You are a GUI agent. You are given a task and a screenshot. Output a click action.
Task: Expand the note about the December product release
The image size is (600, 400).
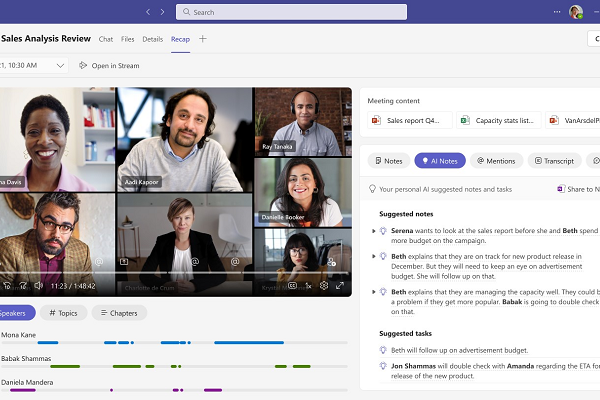point(373,256)
